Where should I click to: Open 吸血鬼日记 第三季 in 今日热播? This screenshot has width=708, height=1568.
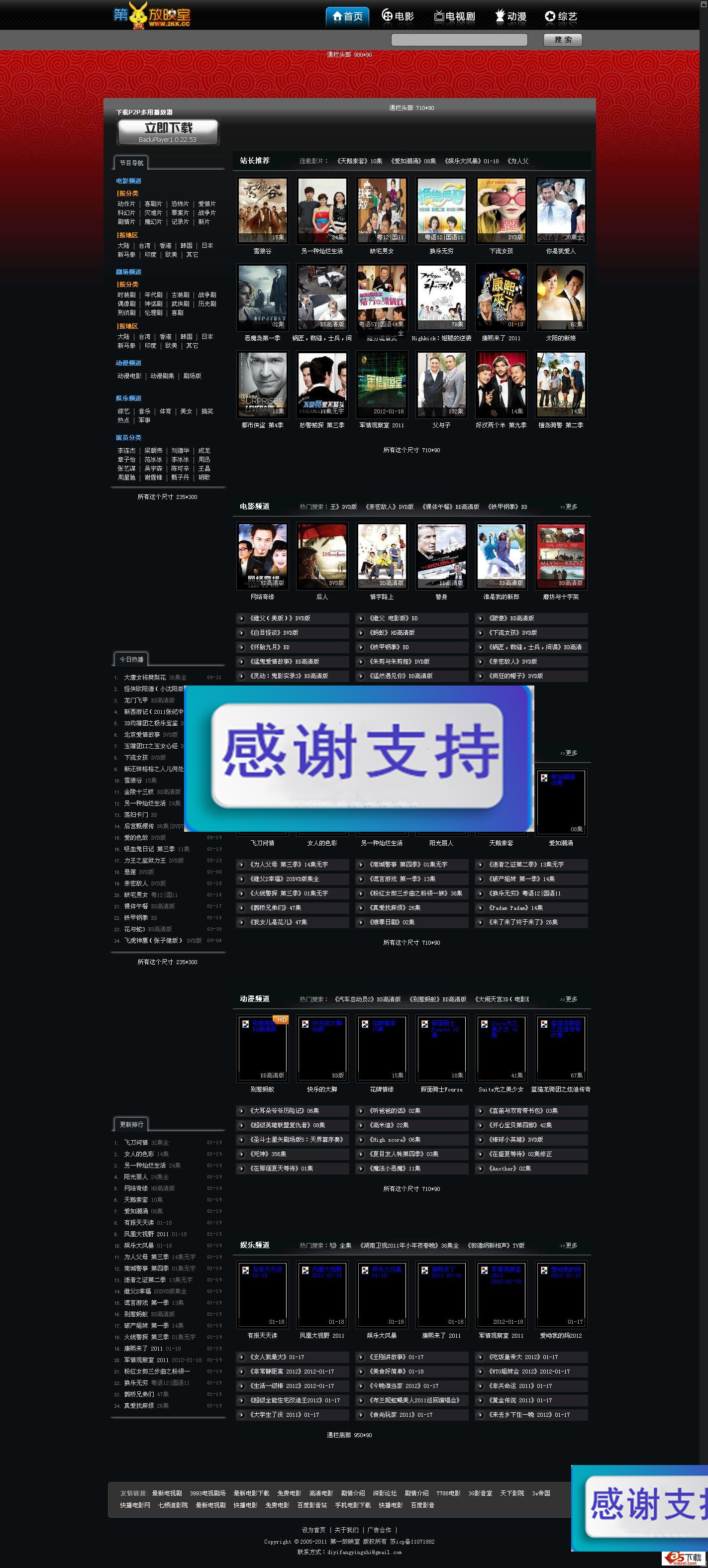(149, 849)
